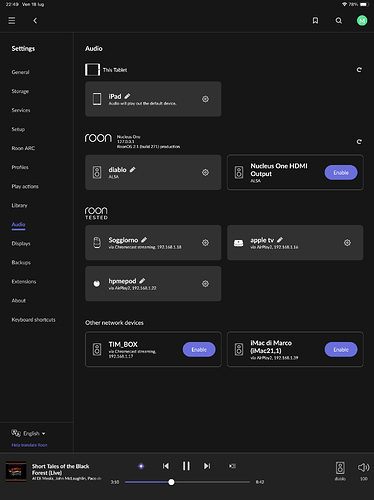Refresh the This Tablet device list
Image resolution: width=374 pixels, height=500 pixels.
pos(359,70)
